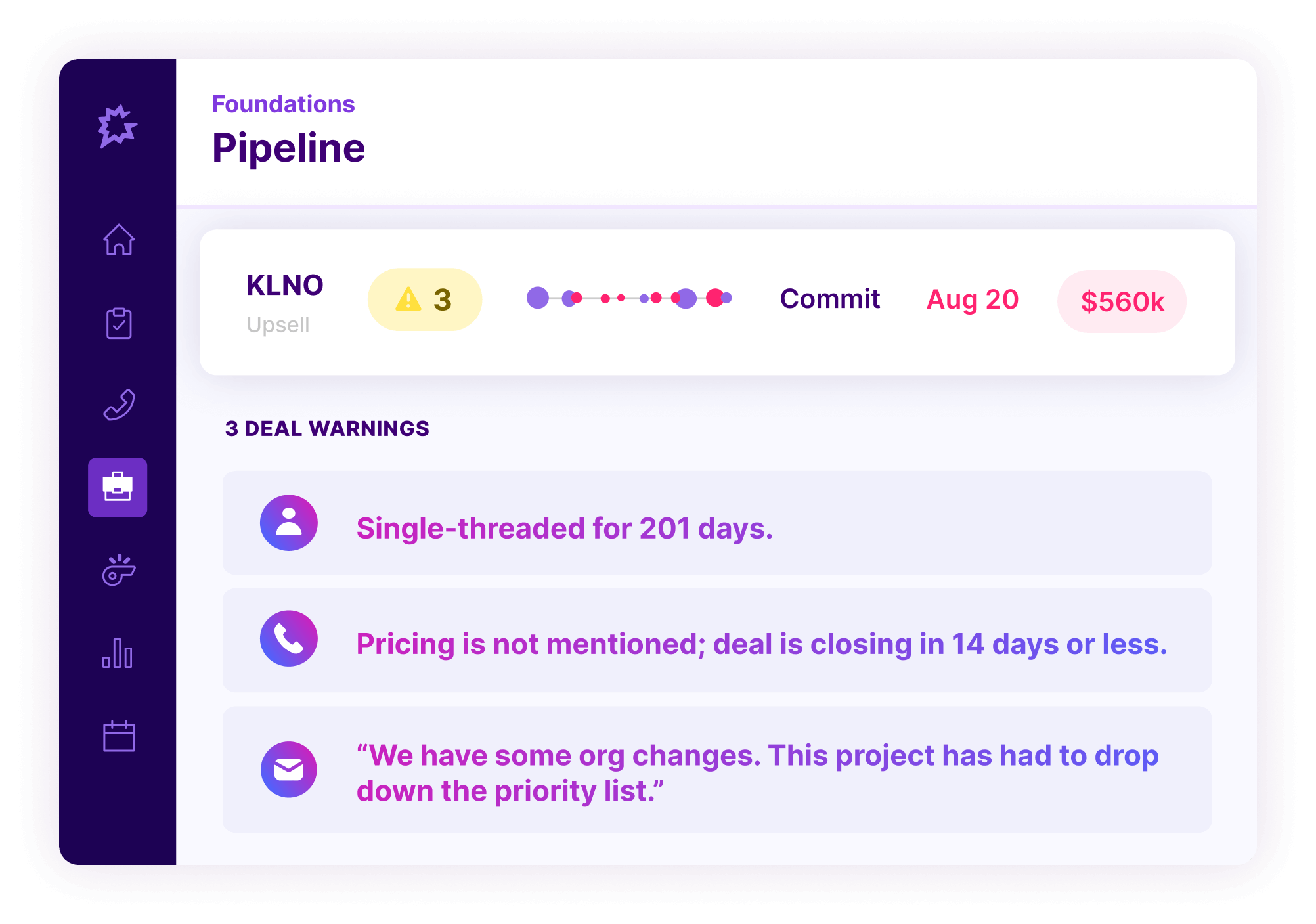View Analytics via the bar chart icon
Viewport: 1316px width, 924px height.
click(x=118, y=652)
